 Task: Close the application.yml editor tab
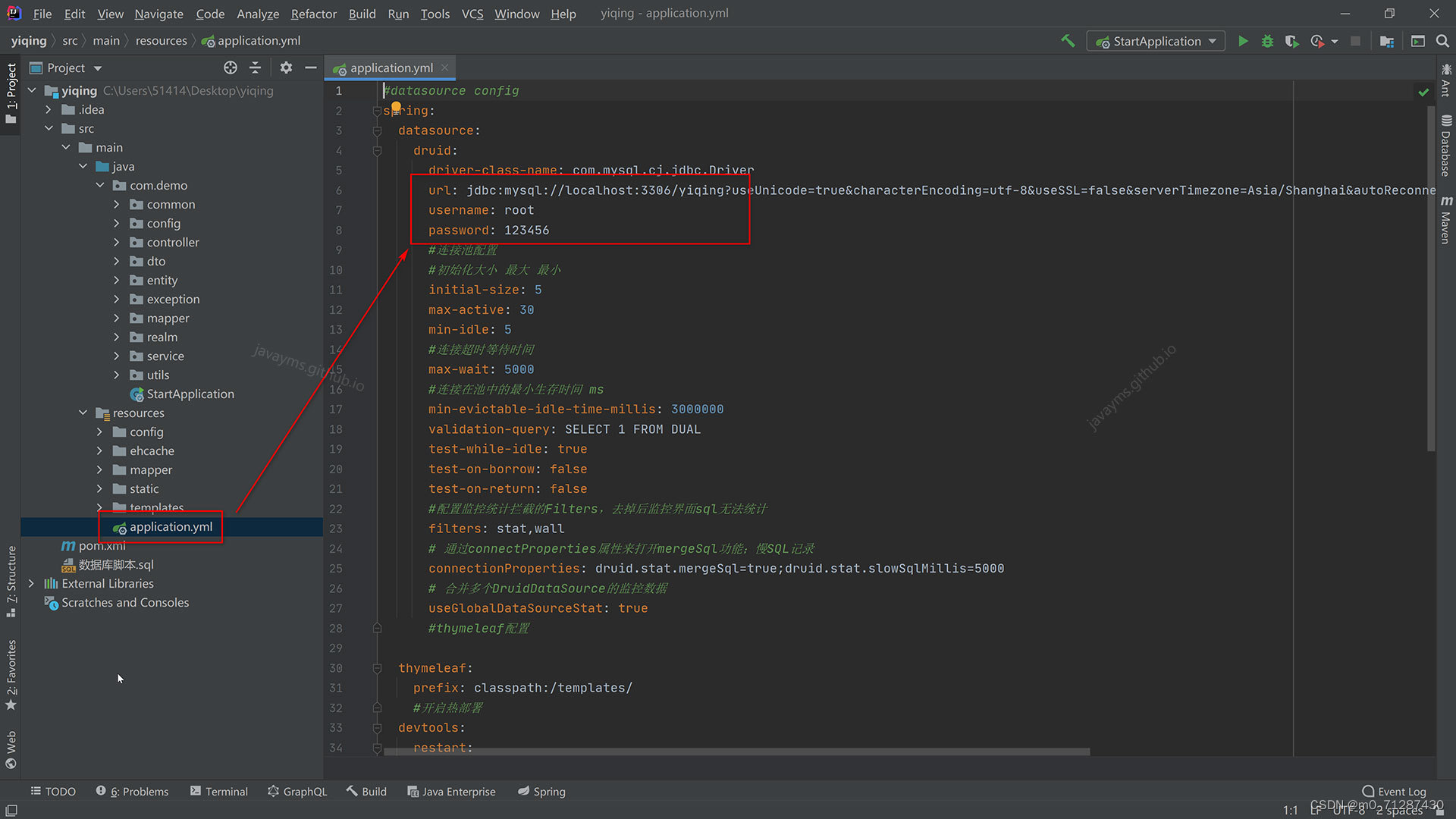445,67
